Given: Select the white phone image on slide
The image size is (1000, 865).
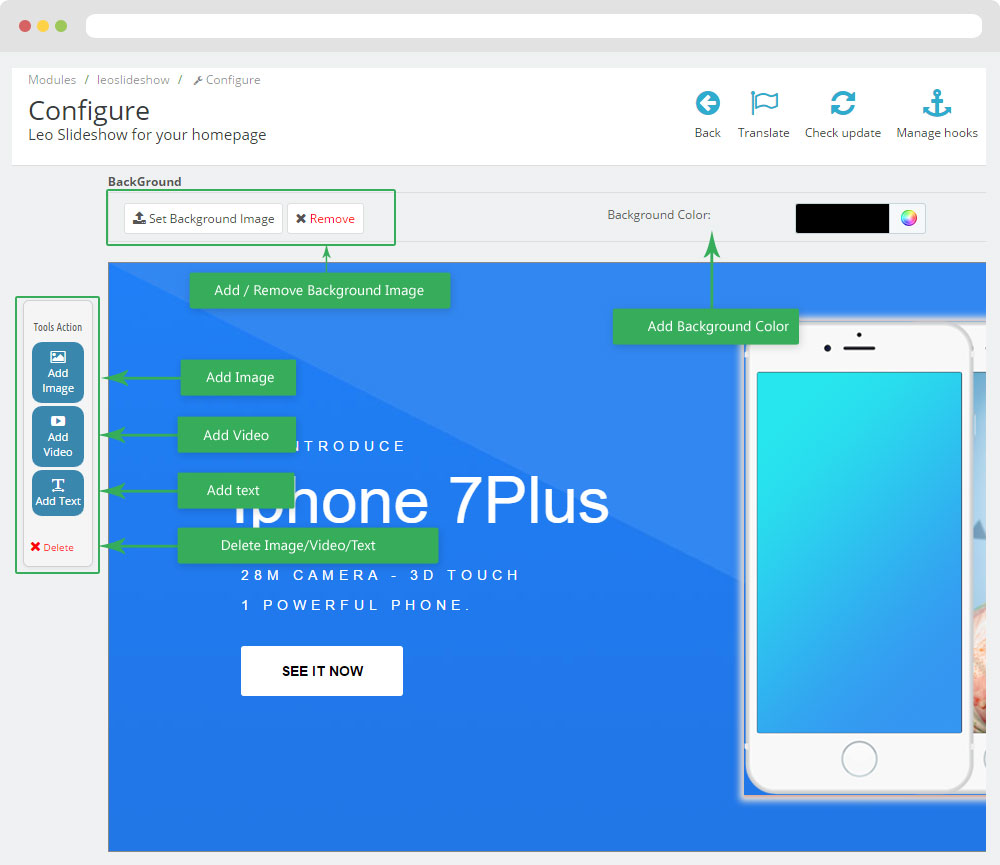Looking at the screenshot, I should click(x=858, y=558).
